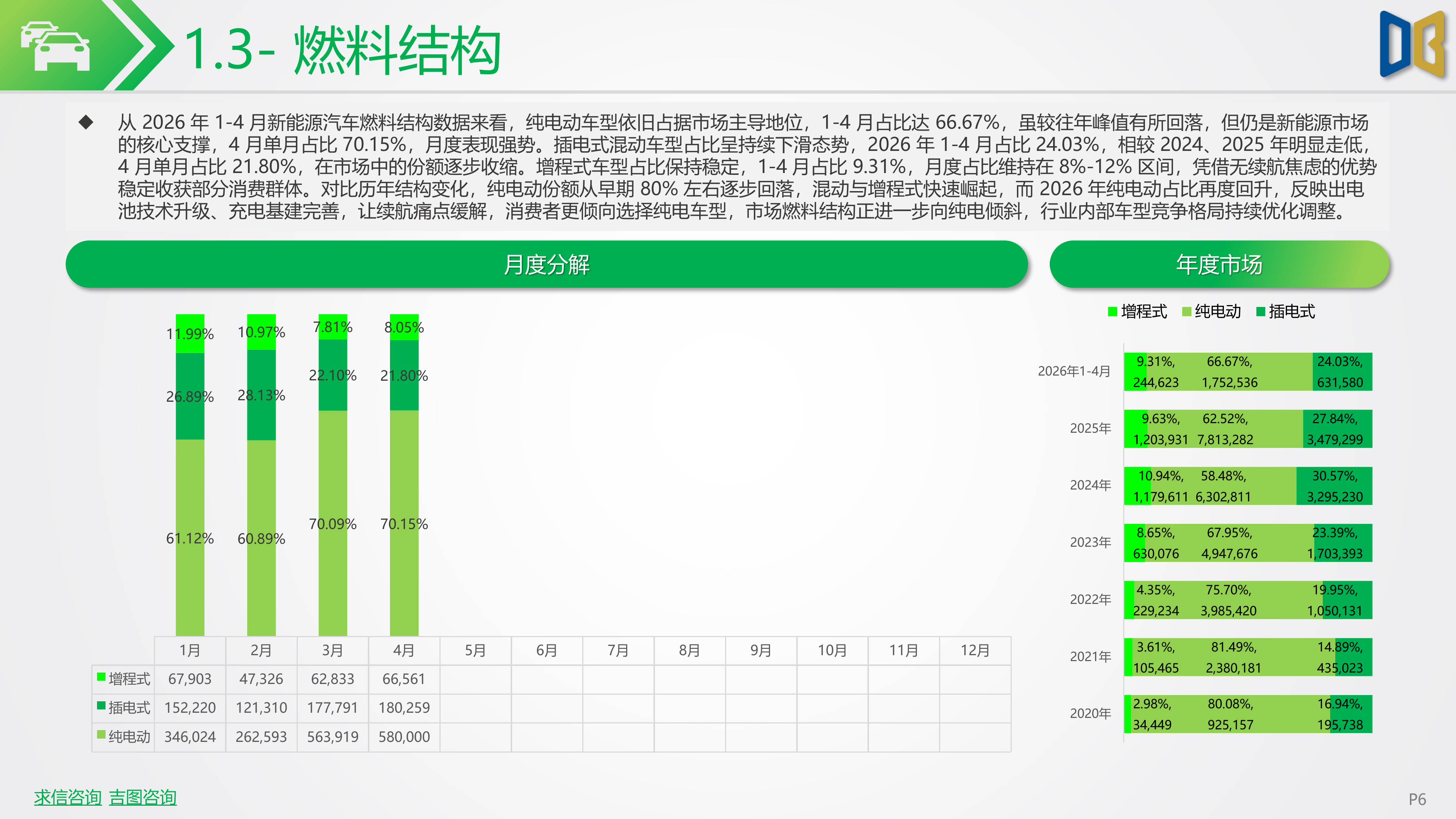Click the 增程式 legend swatch in annual chart
Viewport: 1456px width, 819px height.
(1112, 311)
